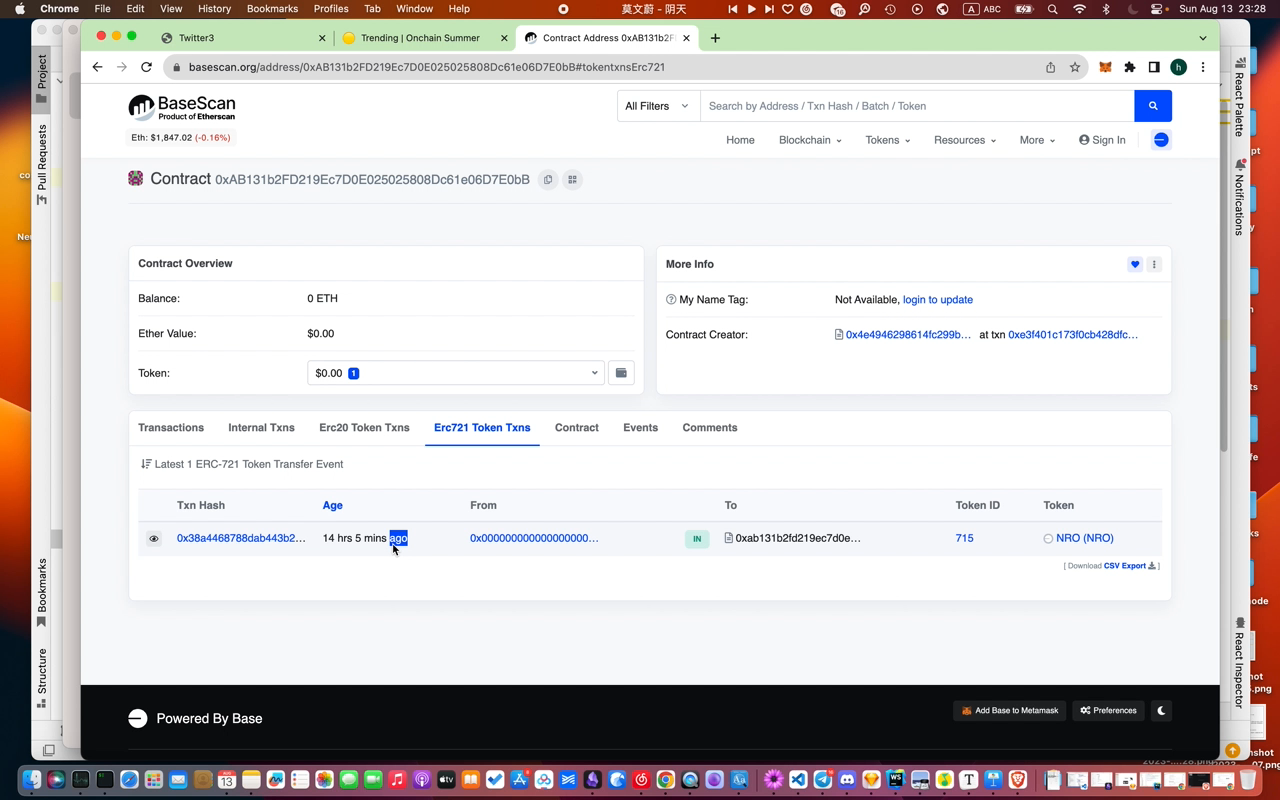Viewport: 1280px width, 800px height.
Task: Open txn hash 0x38a4468788dab443b2
Action: 241,538
